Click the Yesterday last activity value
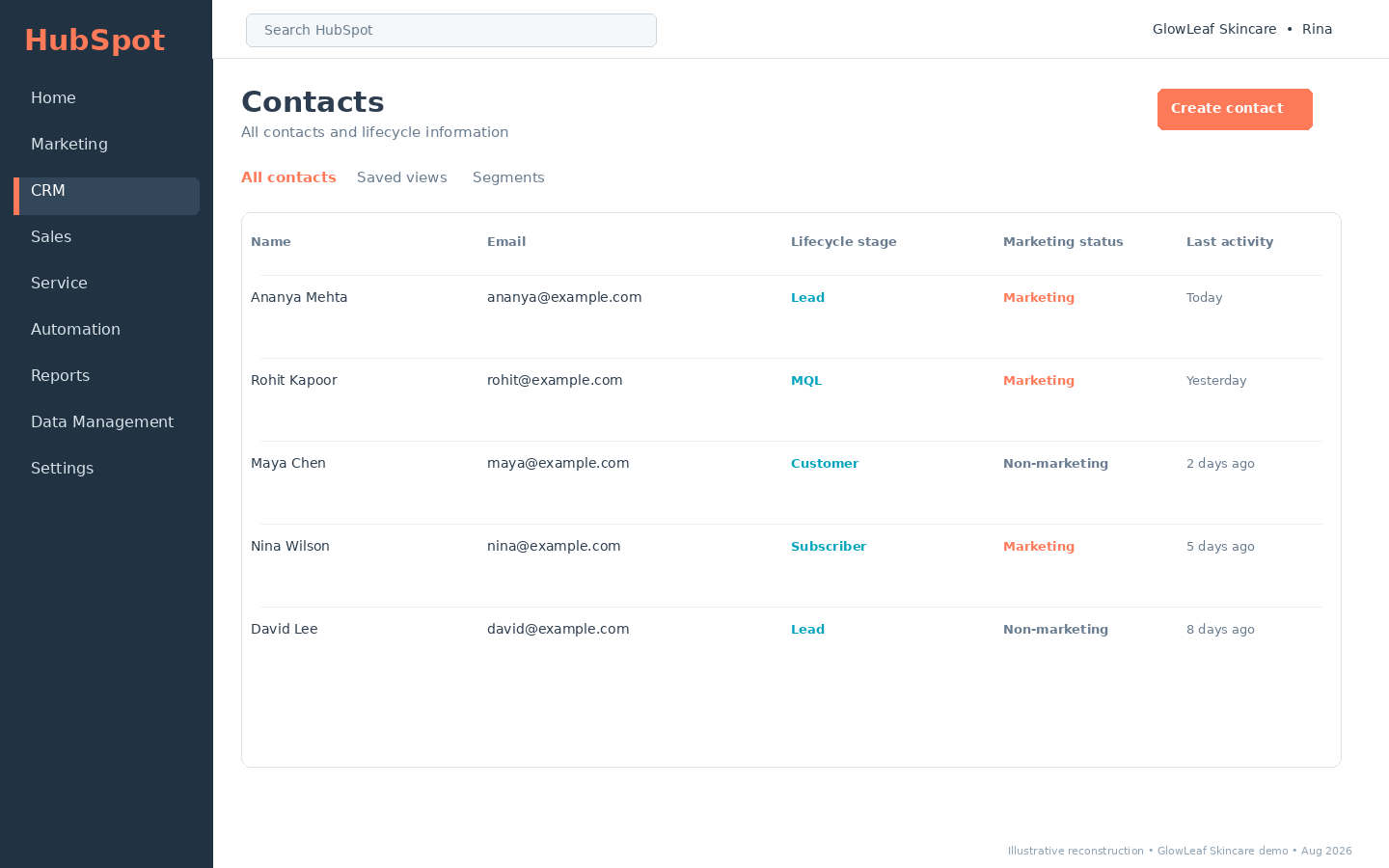This screenshot has width=1389, height=868. [1216, 381]
